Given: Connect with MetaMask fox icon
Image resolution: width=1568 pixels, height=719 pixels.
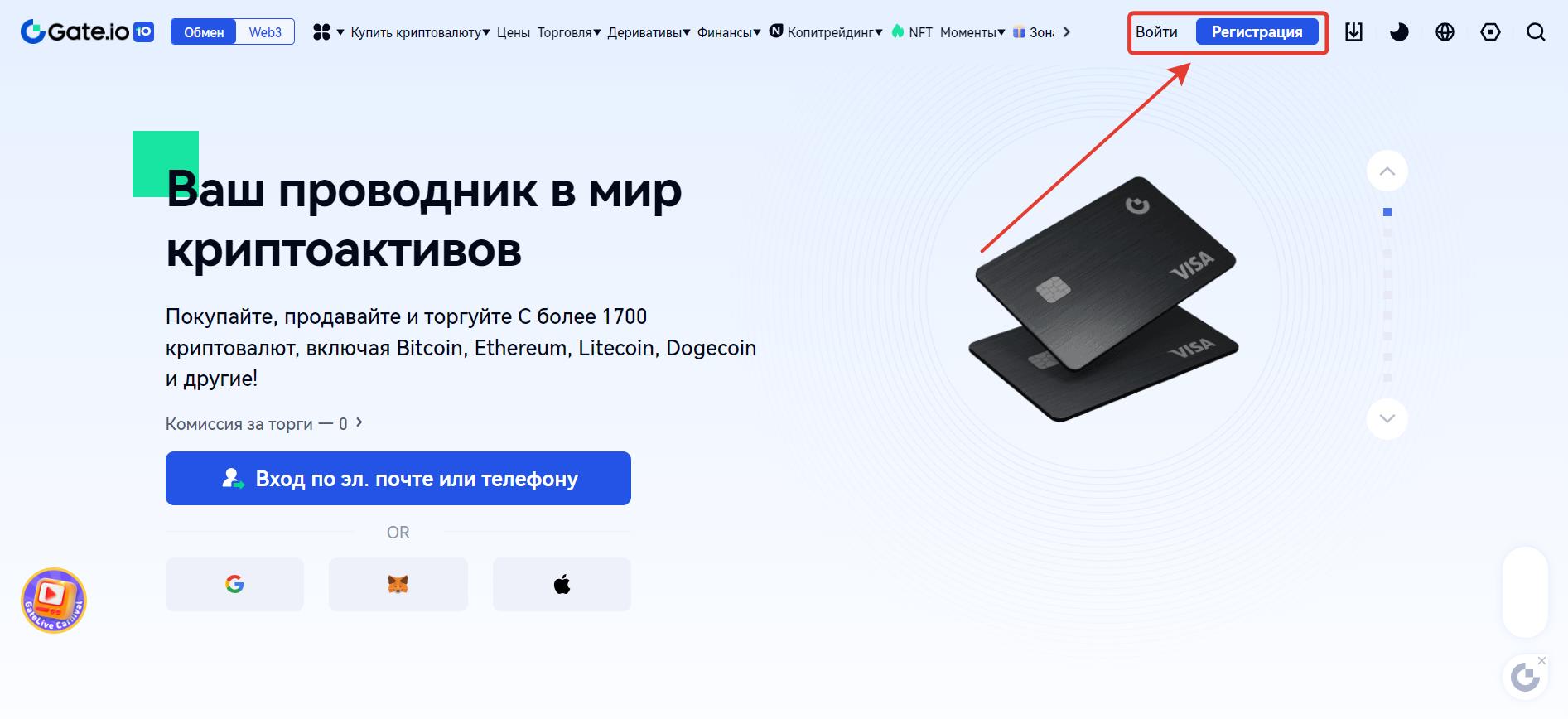Looking at the screenshot, I should click(398, 585).
